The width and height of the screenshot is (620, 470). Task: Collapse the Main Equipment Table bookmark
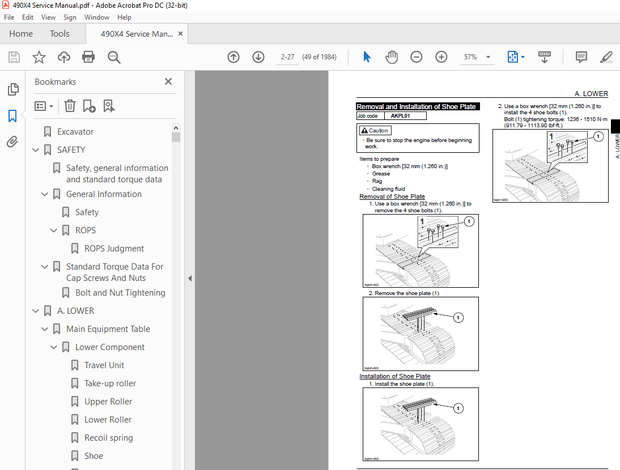[x=45, y=329]
